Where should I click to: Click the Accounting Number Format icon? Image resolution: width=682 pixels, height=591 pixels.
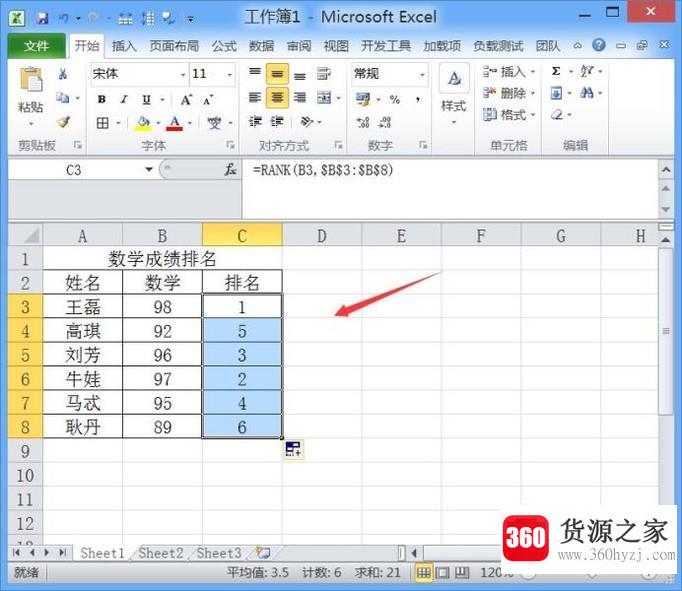[362, 99]
